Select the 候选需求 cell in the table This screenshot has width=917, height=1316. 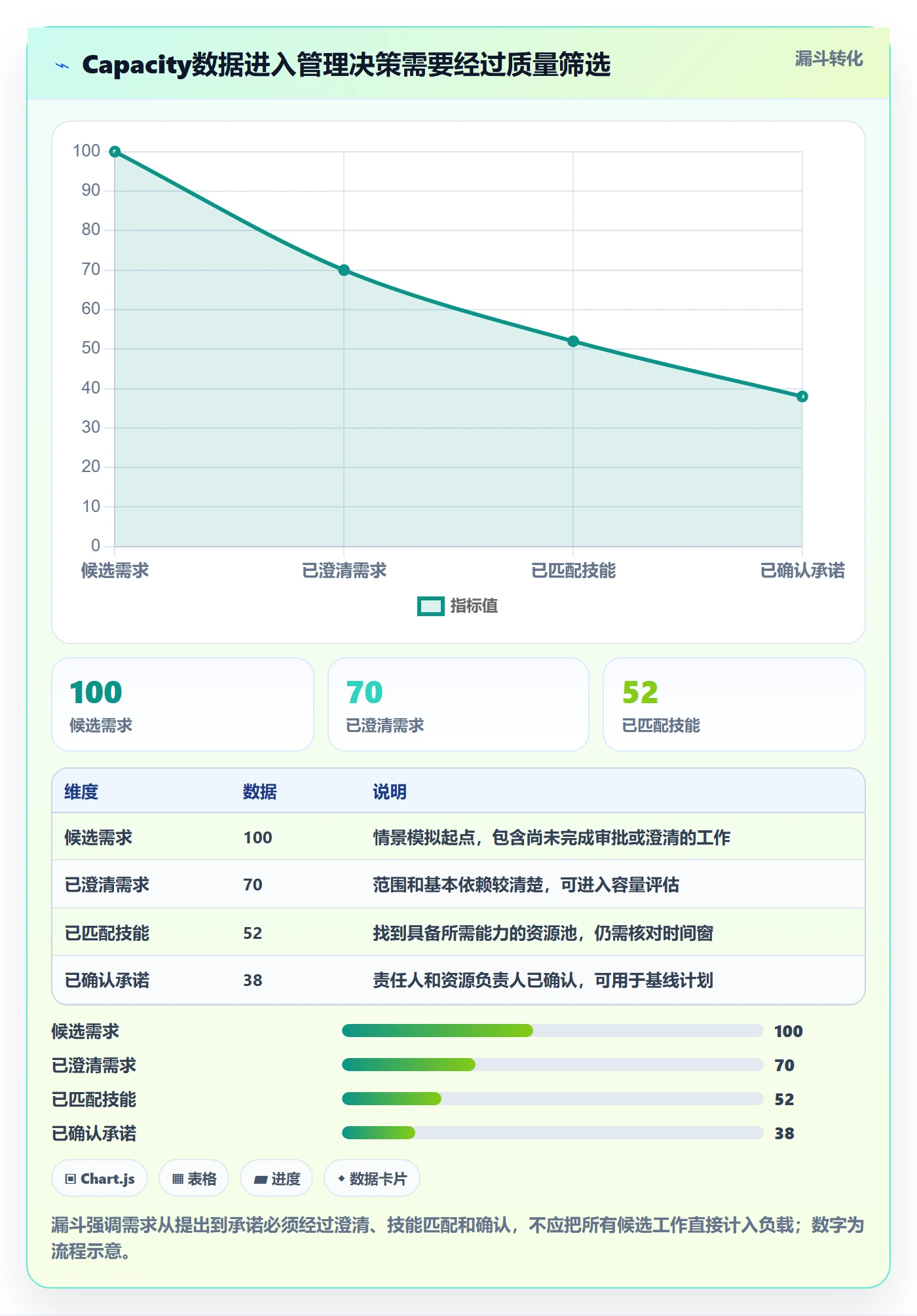[98, 837]
